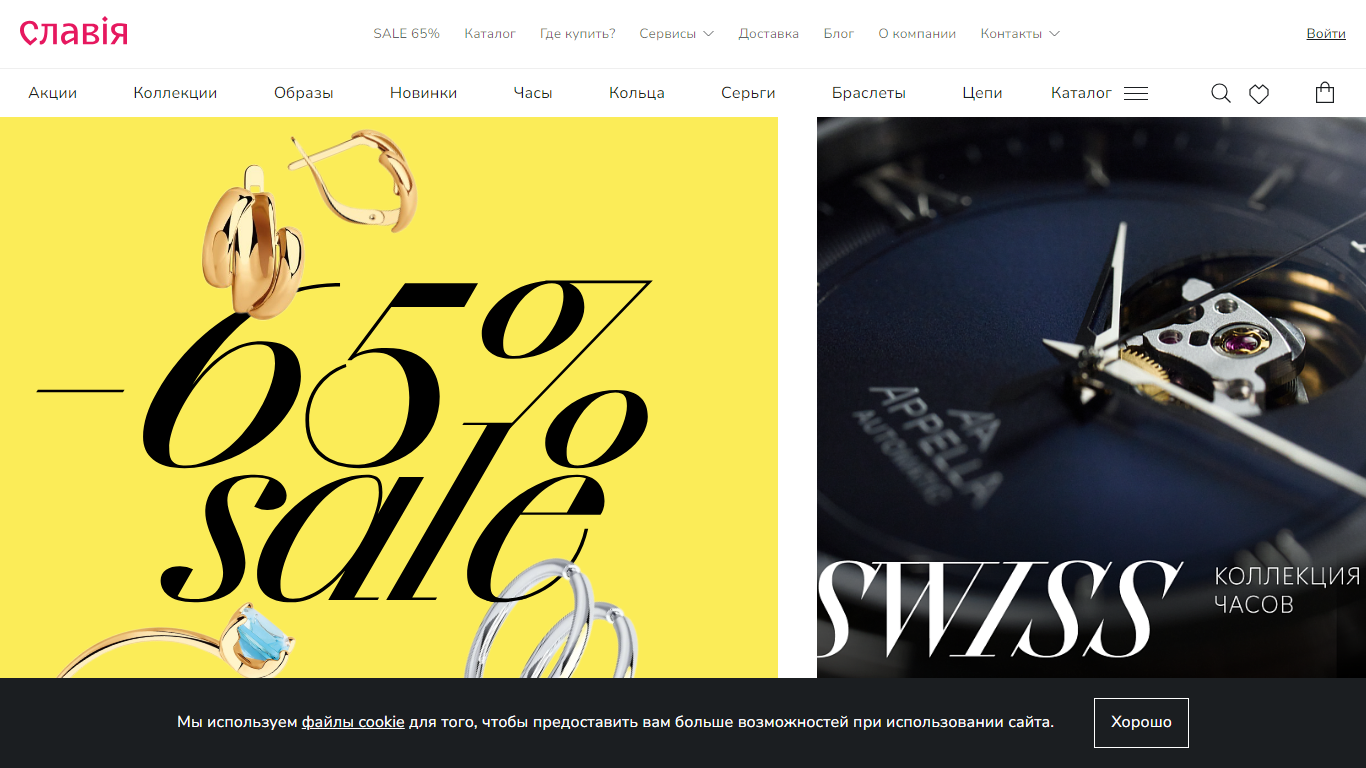
Task: Open the search magnifier icon
Action: coord(1220,93)
